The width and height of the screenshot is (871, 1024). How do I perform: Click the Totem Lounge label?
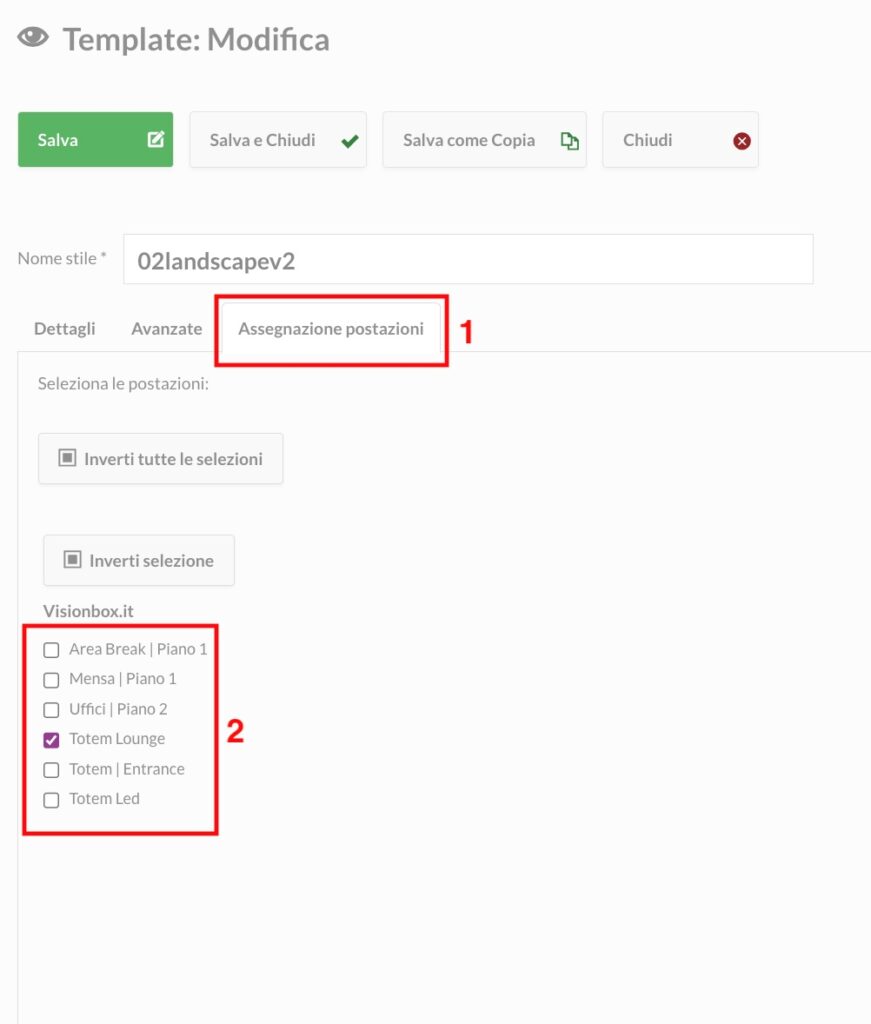coord(117,739)
